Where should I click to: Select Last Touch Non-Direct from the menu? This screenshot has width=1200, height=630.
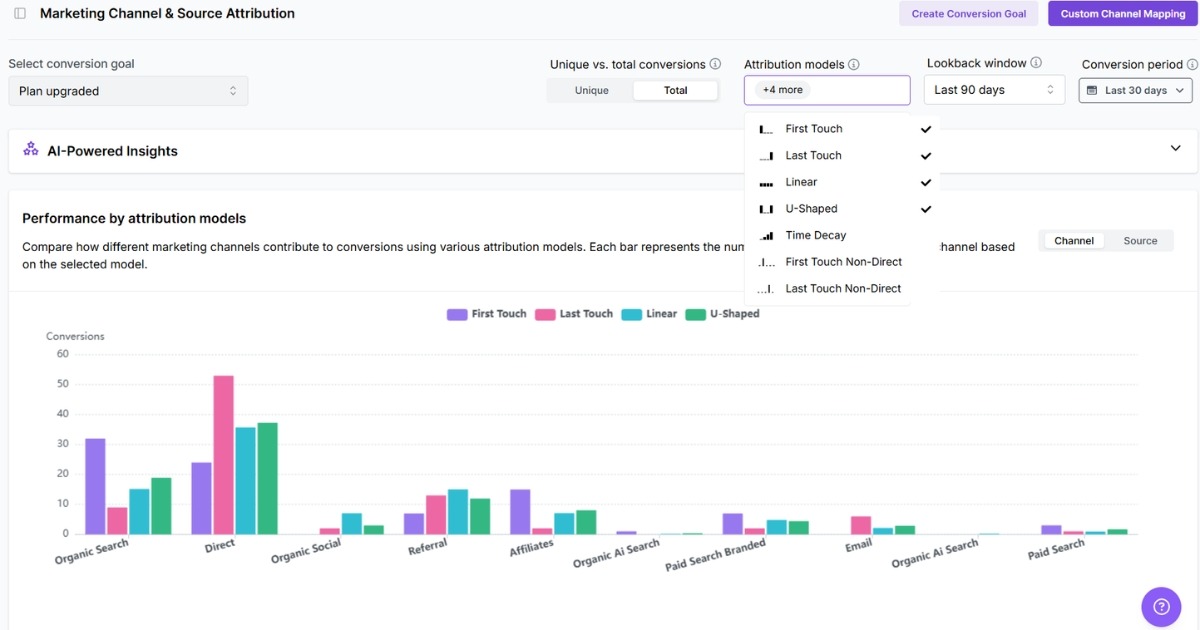coord(843,288)
